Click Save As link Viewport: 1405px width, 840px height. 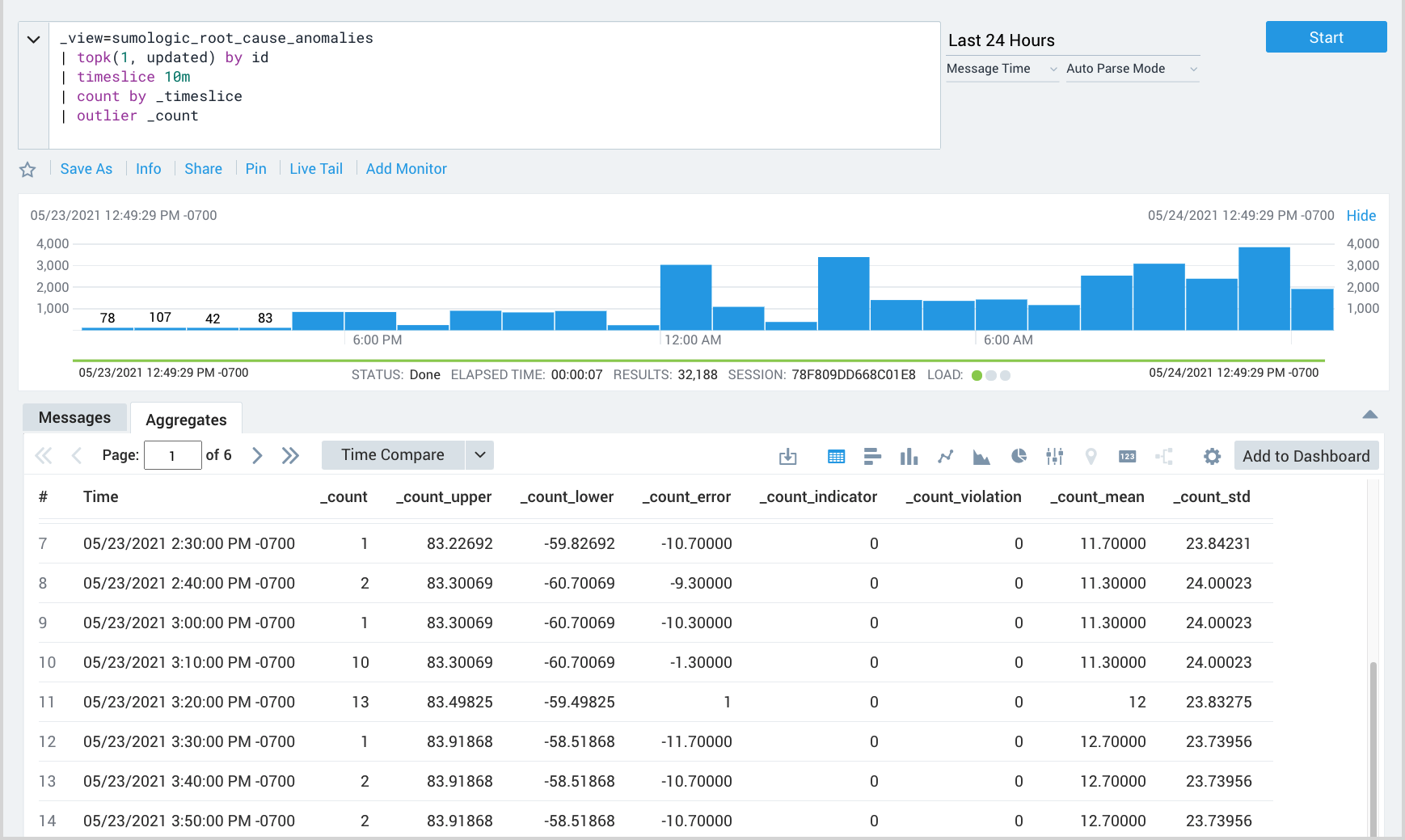click(x=86, y=169)
